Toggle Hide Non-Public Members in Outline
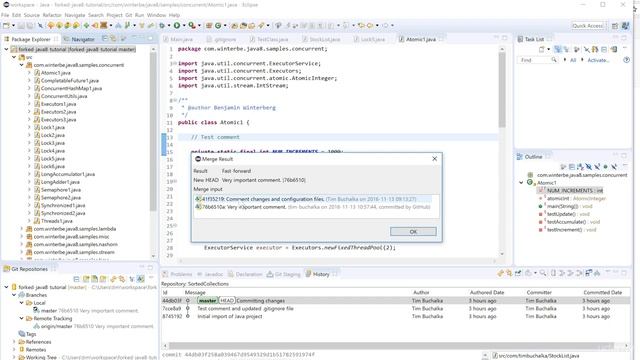 [x=605, y=167]
